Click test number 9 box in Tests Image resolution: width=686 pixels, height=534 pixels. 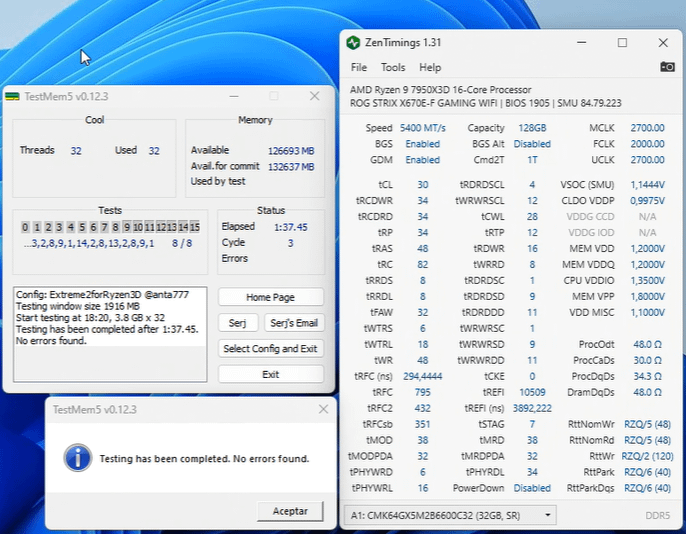tap(127, 227)
